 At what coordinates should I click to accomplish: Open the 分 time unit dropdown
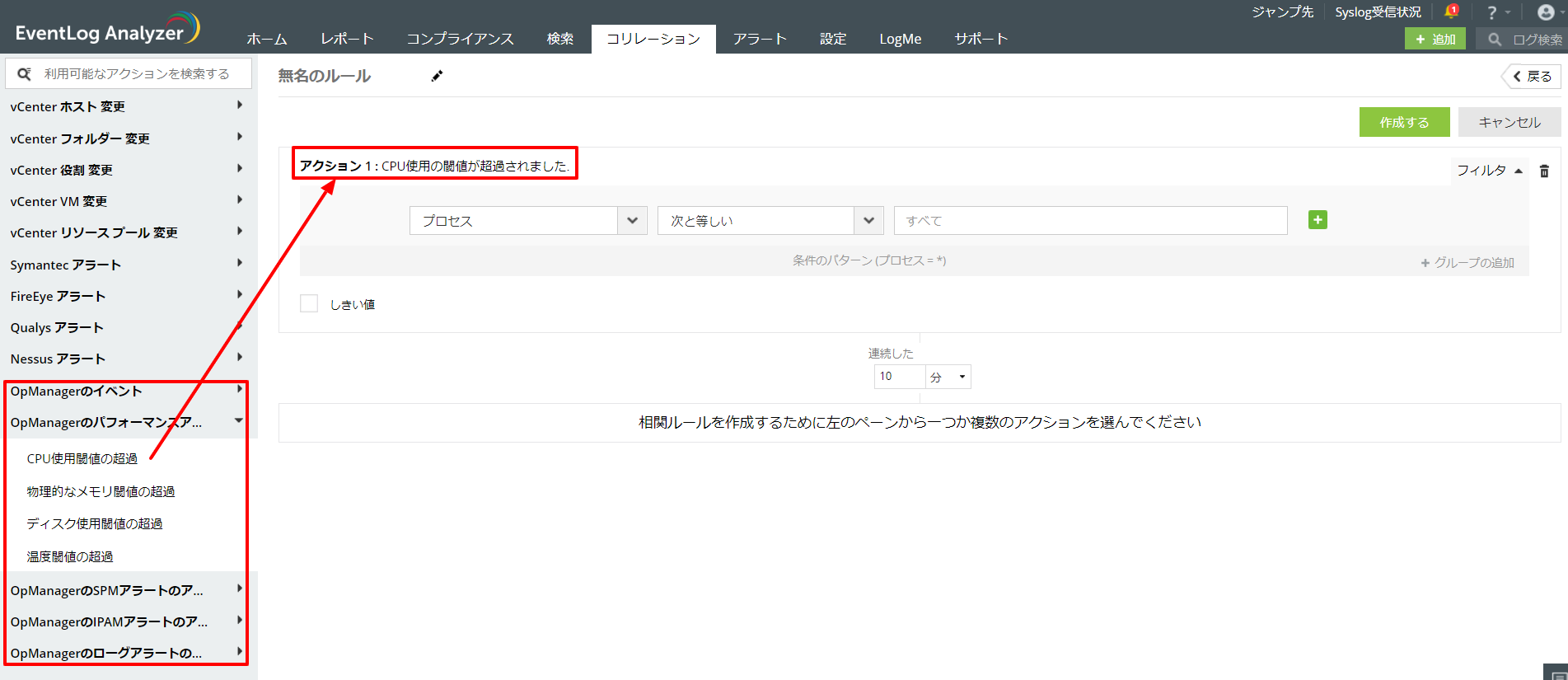coord(948,377)
